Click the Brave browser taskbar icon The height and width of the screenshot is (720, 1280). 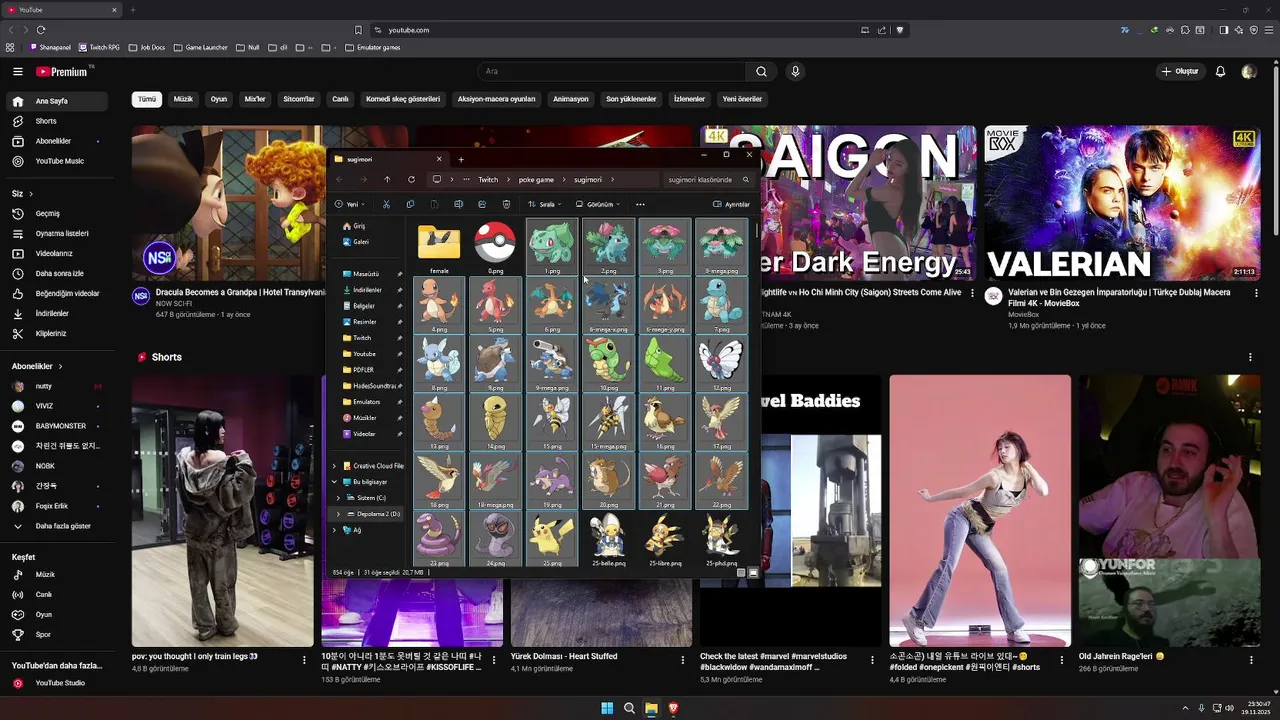(x=673, y=708)
